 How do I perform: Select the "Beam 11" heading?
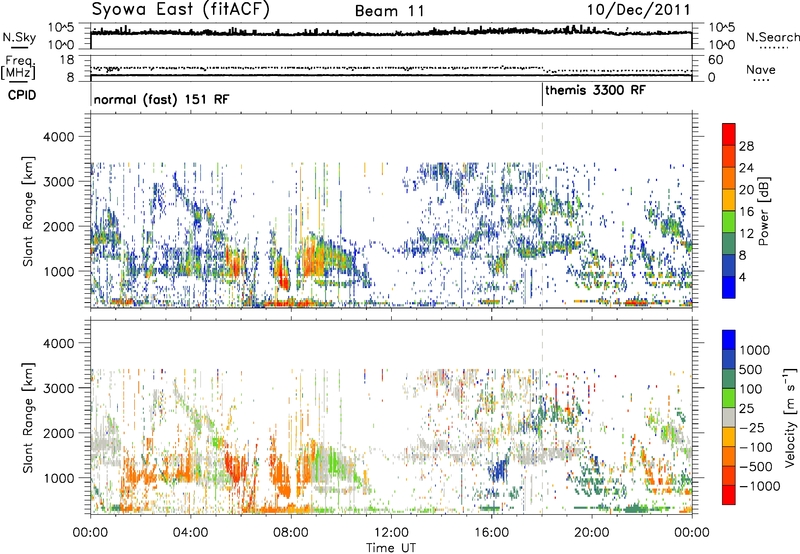coord(390,11)
